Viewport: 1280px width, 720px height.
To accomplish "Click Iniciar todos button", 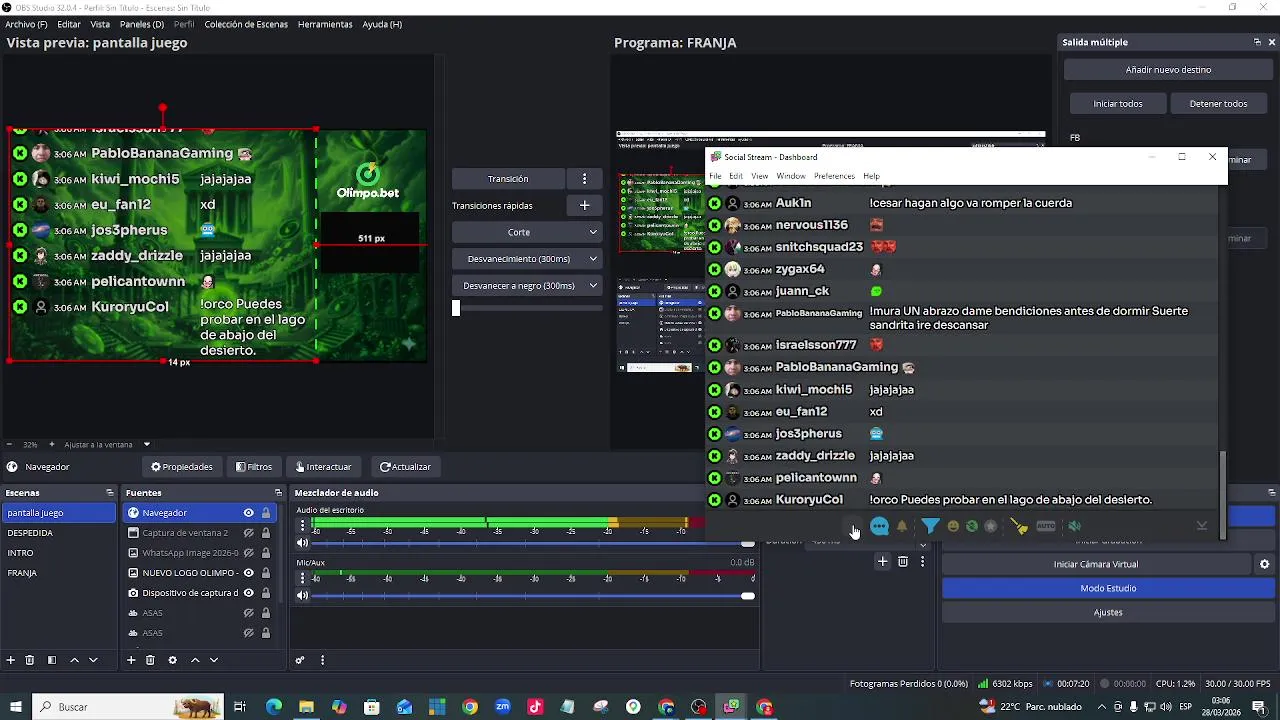I will [x=1118, y=104].
